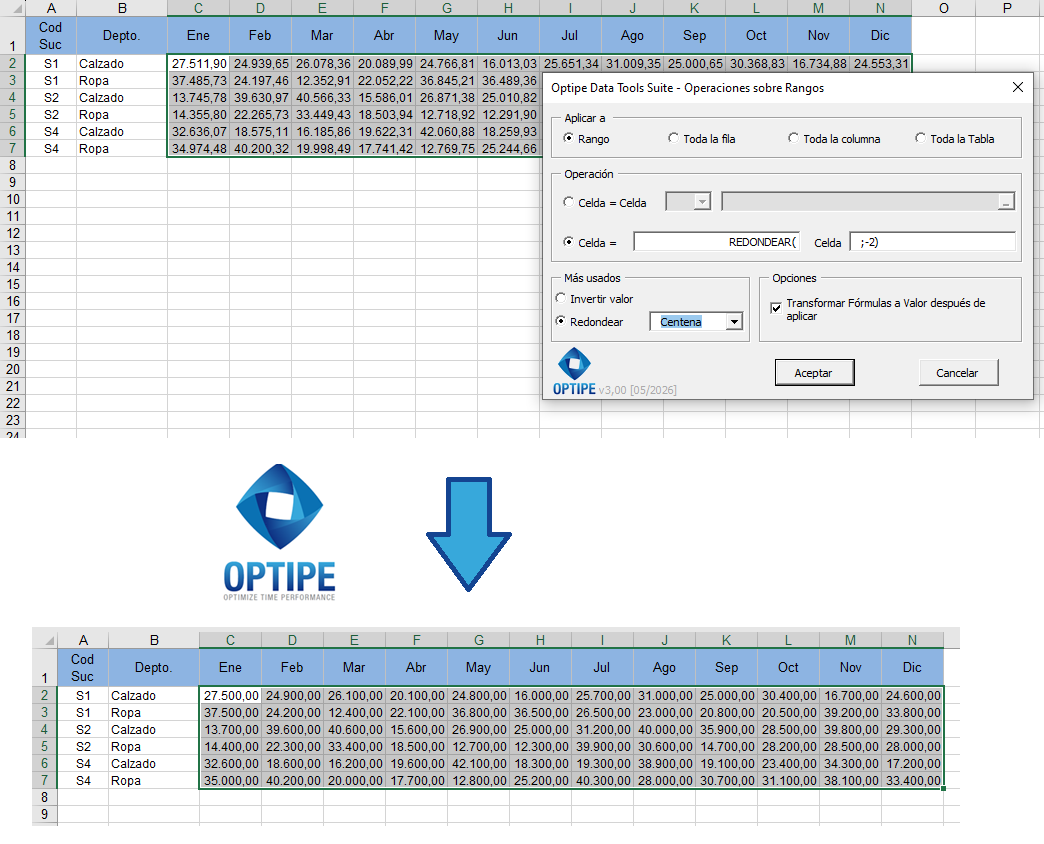
Task: Click the Aceptar button
Action: (814, 373)
